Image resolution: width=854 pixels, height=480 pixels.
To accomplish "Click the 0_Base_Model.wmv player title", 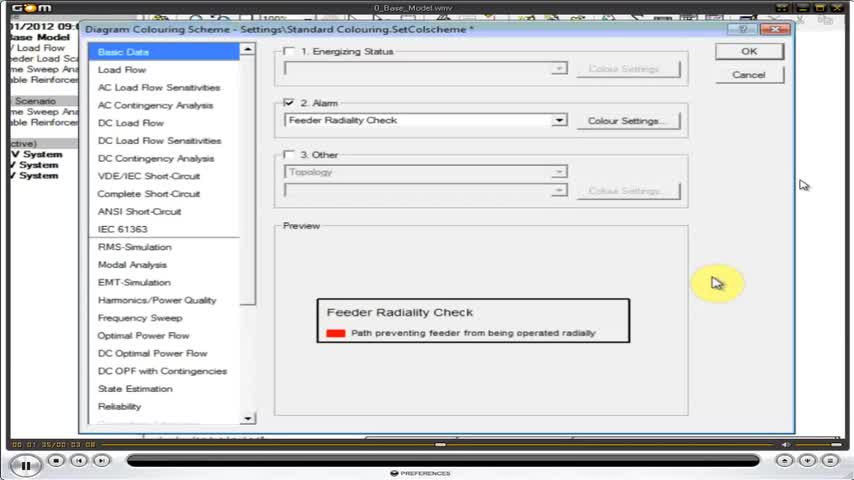I will tap(413, 8).
